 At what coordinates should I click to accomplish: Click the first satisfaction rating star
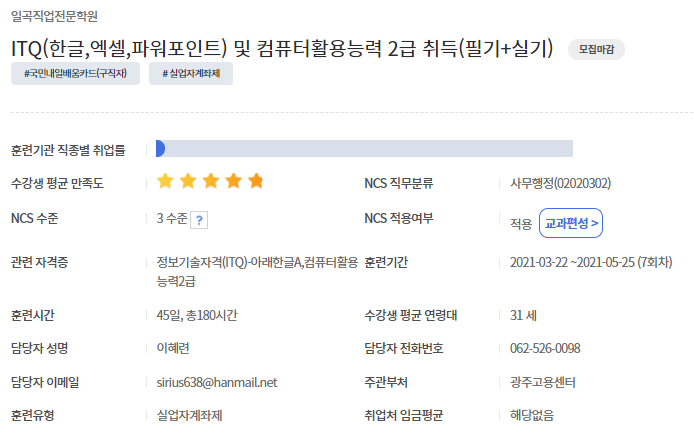165,181
